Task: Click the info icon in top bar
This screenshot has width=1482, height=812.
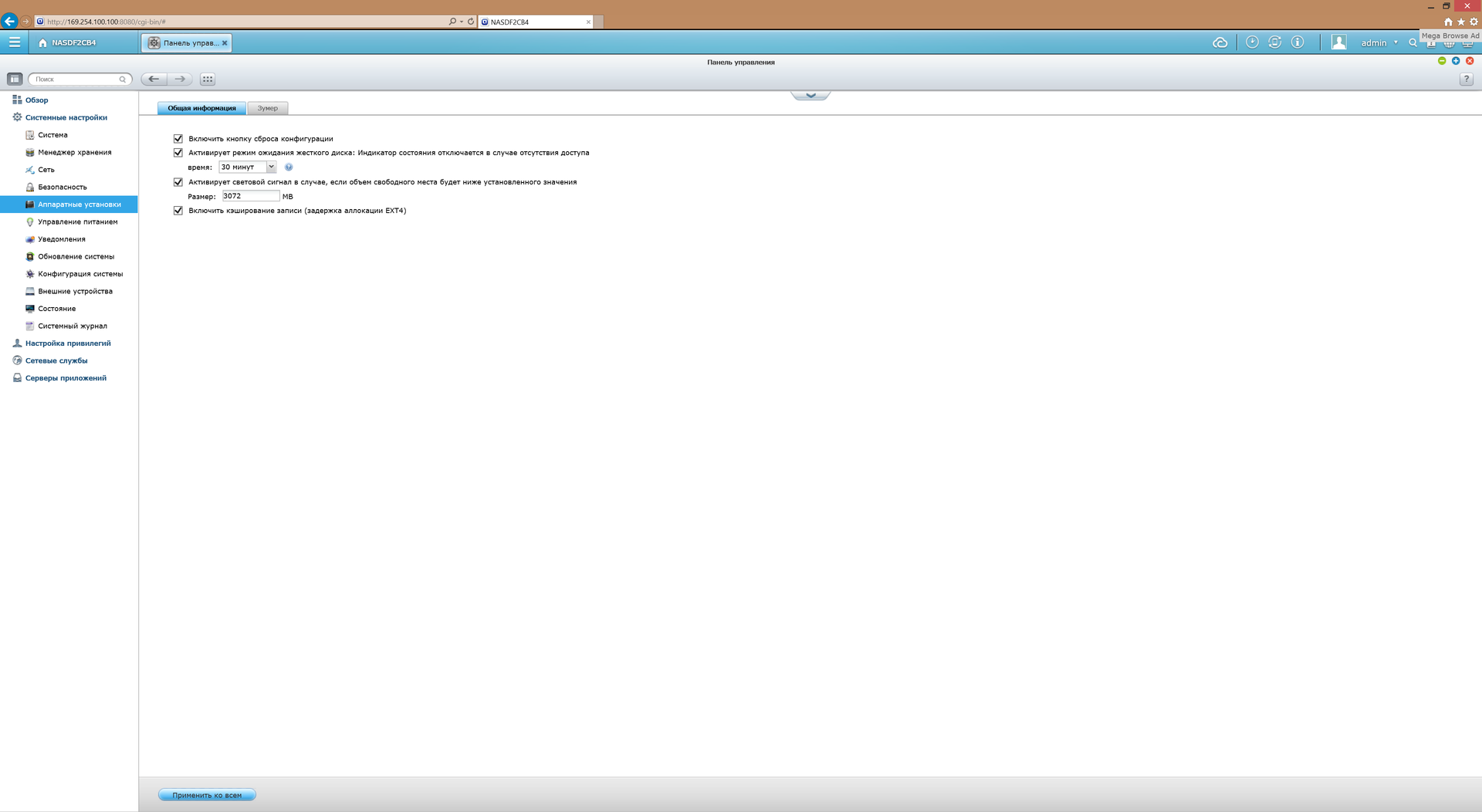Action: [1298, 42]
